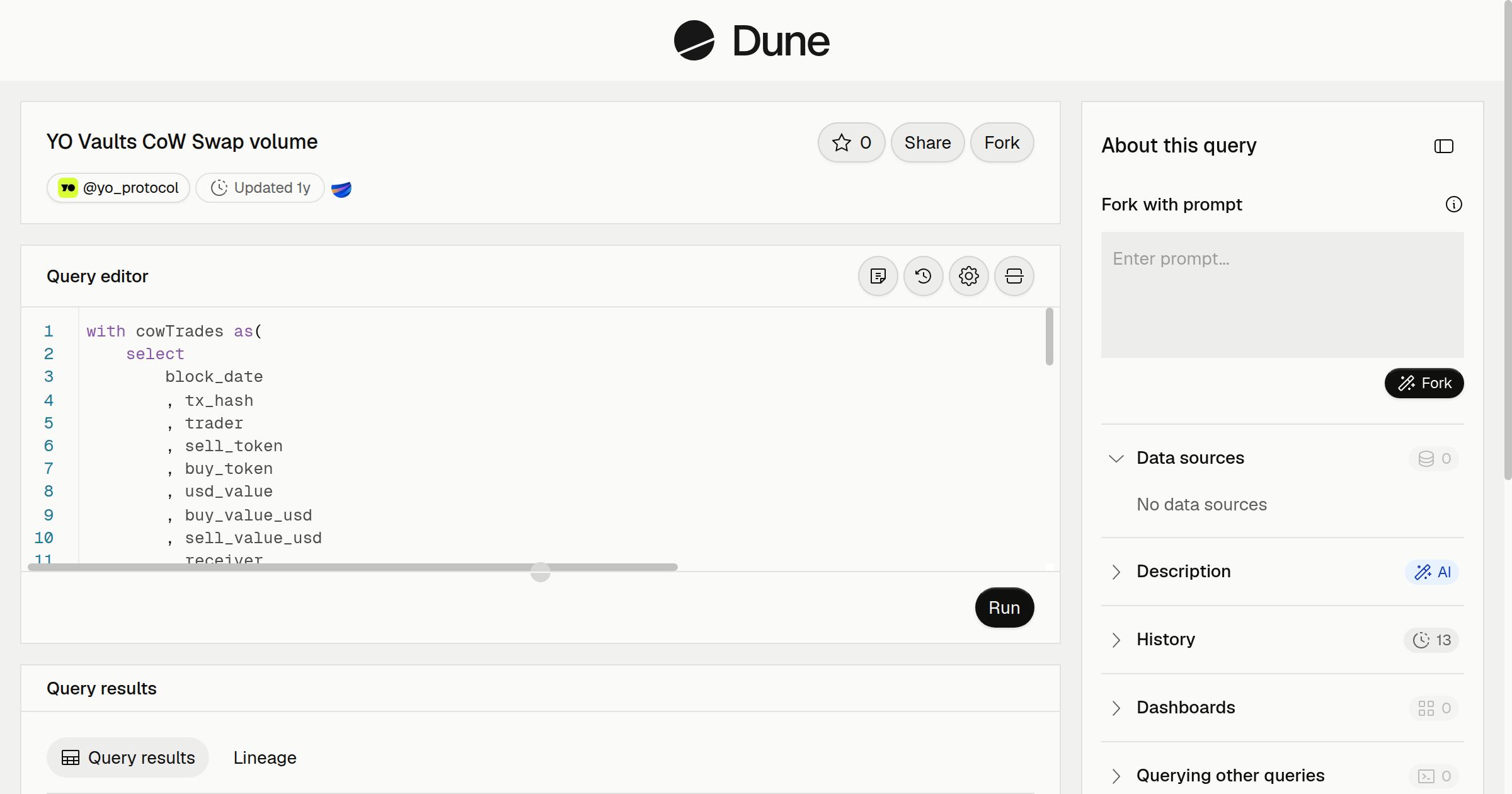The width and height of the screenshot is (1512, 794).
Task: Click the page's main vertical scrollbar
Action: coord(1508,239)
